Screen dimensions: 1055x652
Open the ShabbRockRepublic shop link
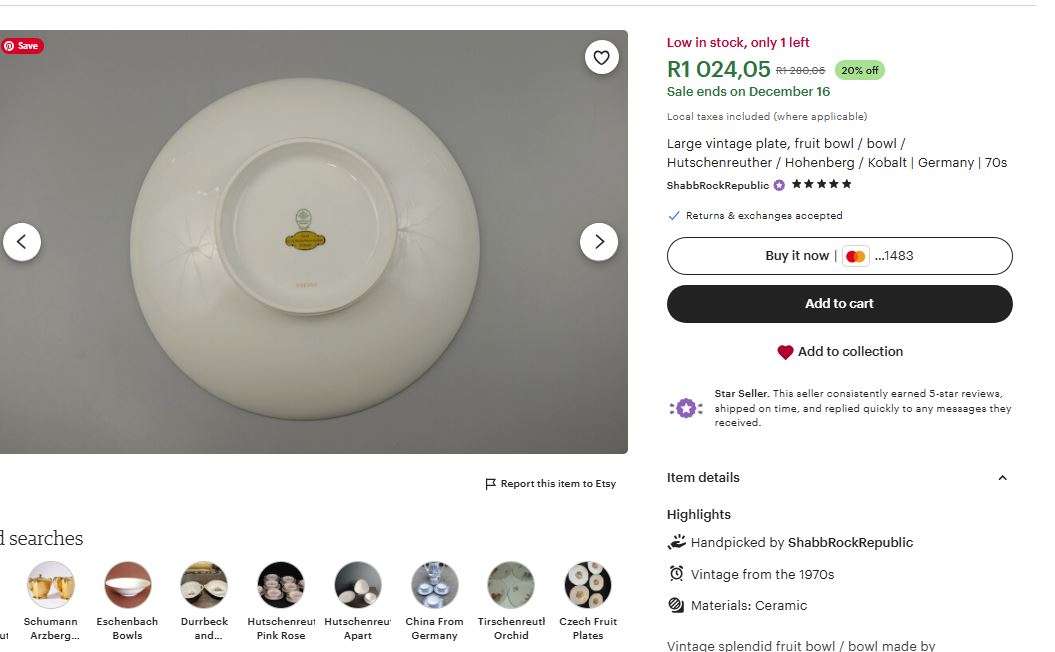[x=718, y=185]
